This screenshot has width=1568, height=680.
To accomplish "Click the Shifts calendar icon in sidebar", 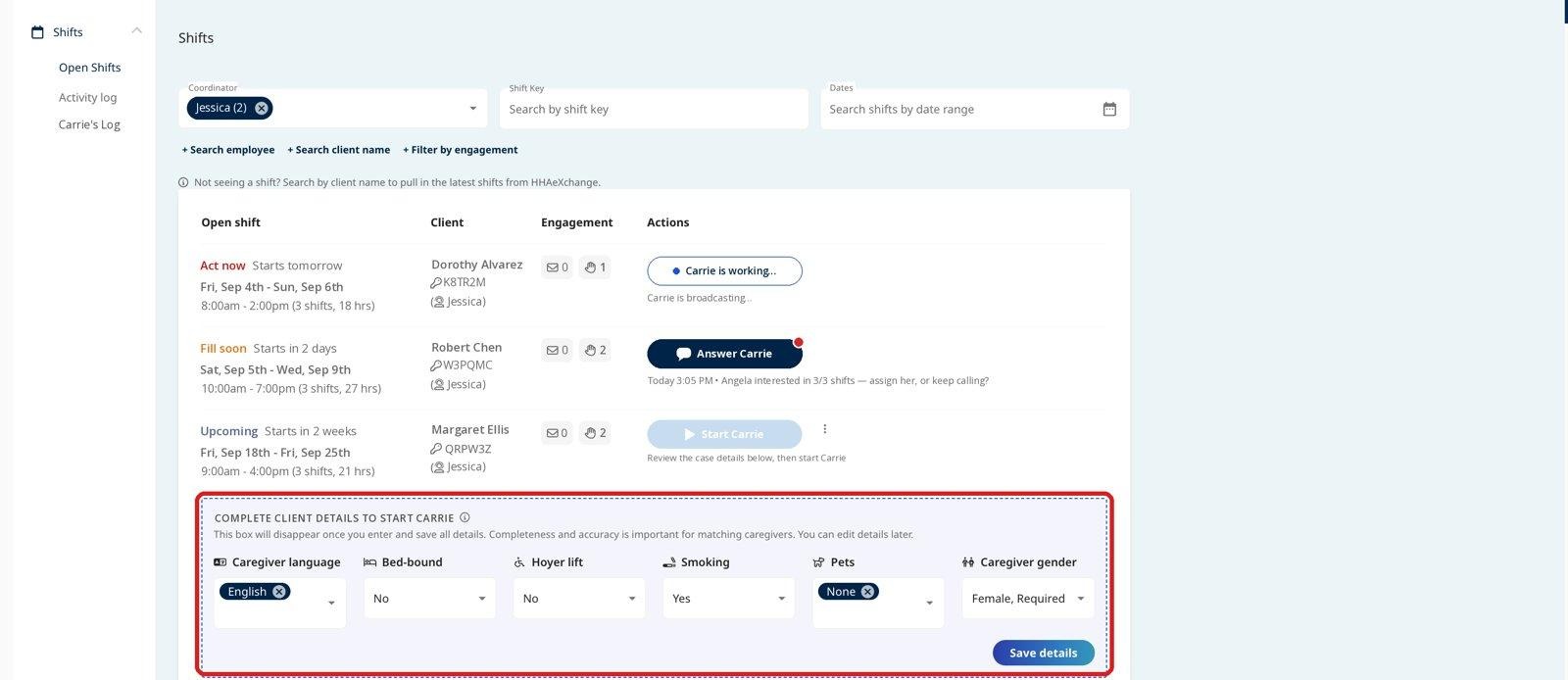I will (x=38, y=32).
